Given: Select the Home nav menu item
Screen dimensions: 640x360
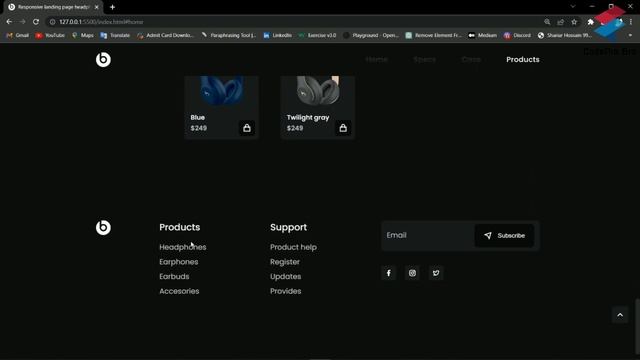Looking at the screenshot, I should click(x=376, y=60).
